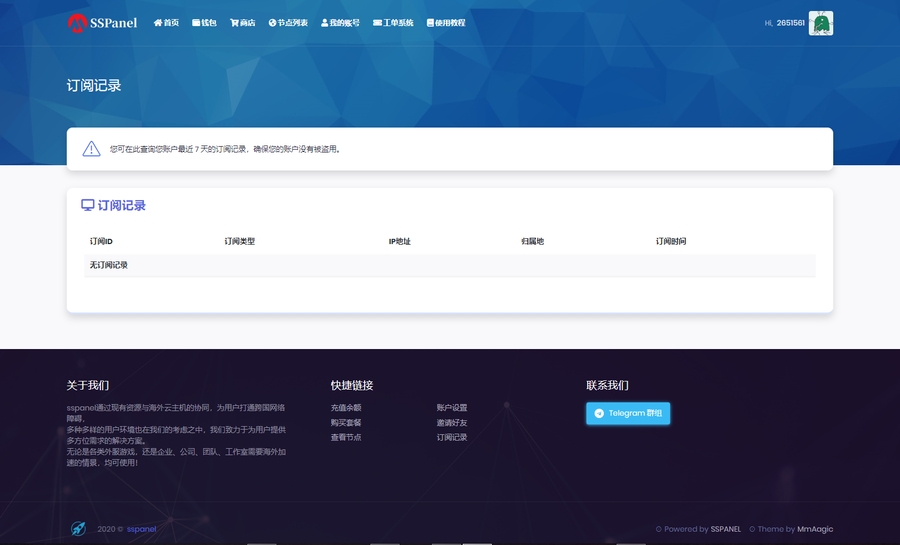
Task: Open 邀请好友 footer link
Action: pyautogui.click(x=452, y=423)
